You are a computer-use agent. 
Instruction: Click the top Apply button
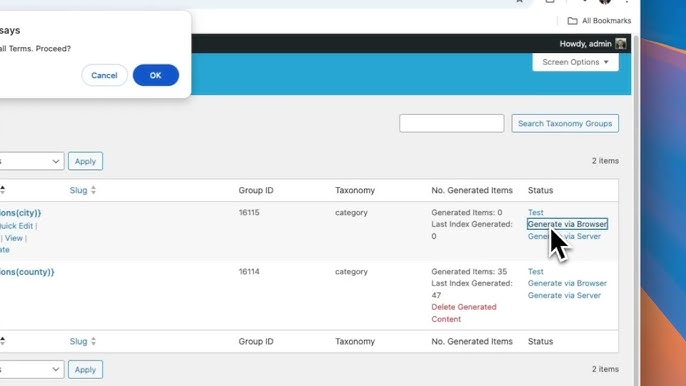85,161
